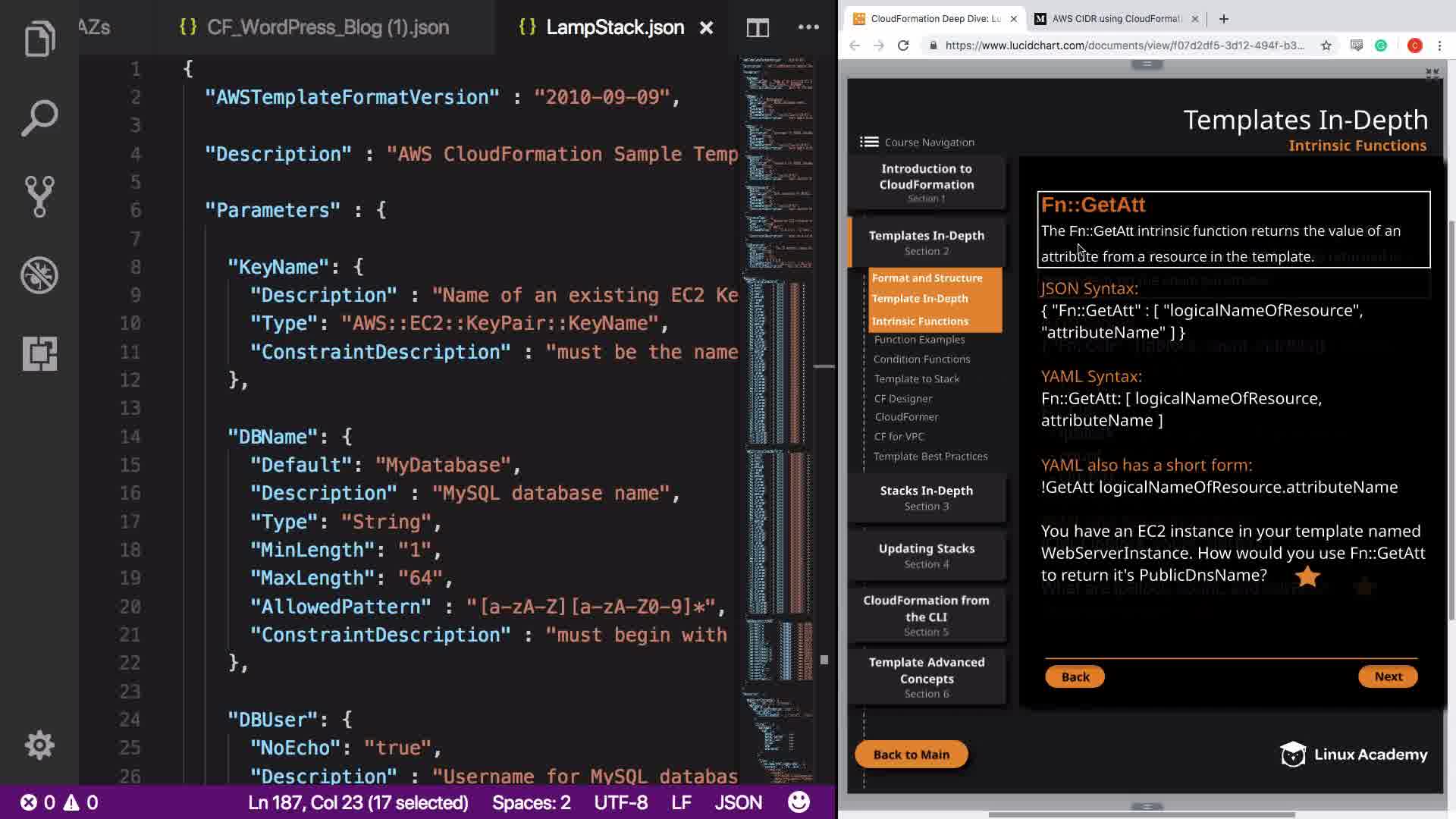Image resolution: width=1456 pixels, height=819 pixels.
Task: Open Source Control view icon
Action: point(39,196)
